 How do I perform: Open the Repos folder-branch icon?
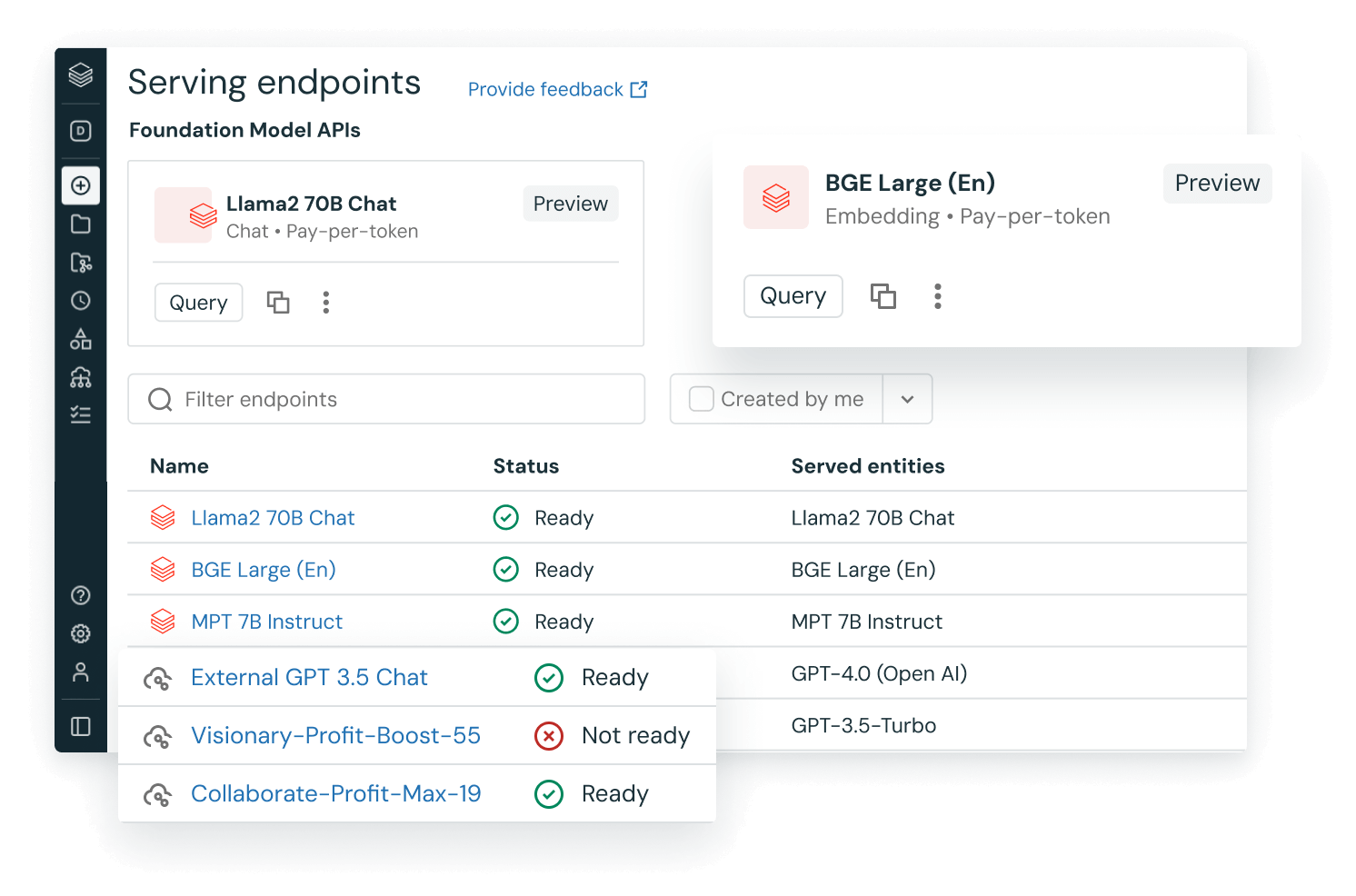(x=81, y=263)
